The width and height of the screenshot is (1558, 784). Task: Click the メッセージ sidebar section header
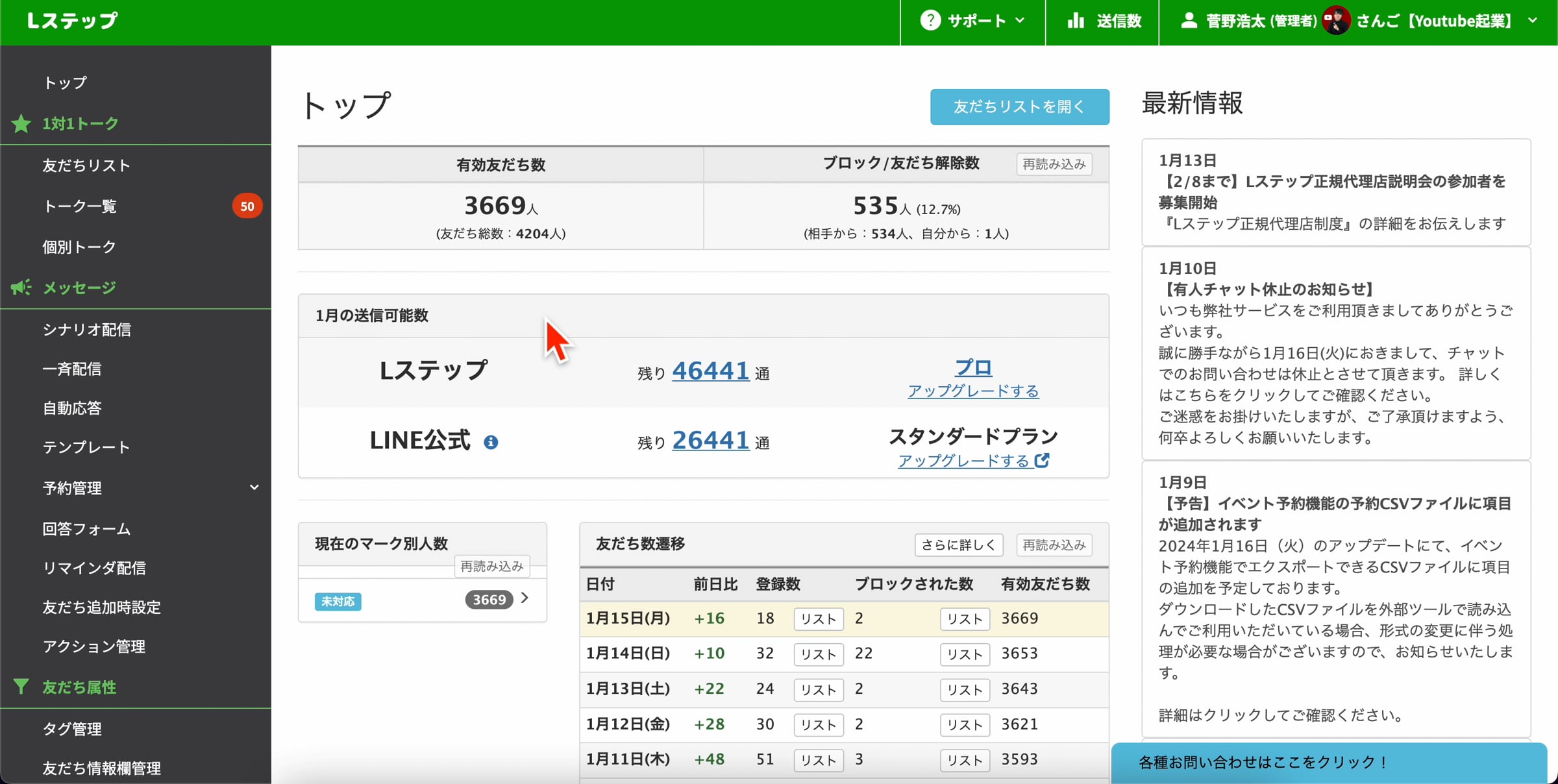[79, 288]
